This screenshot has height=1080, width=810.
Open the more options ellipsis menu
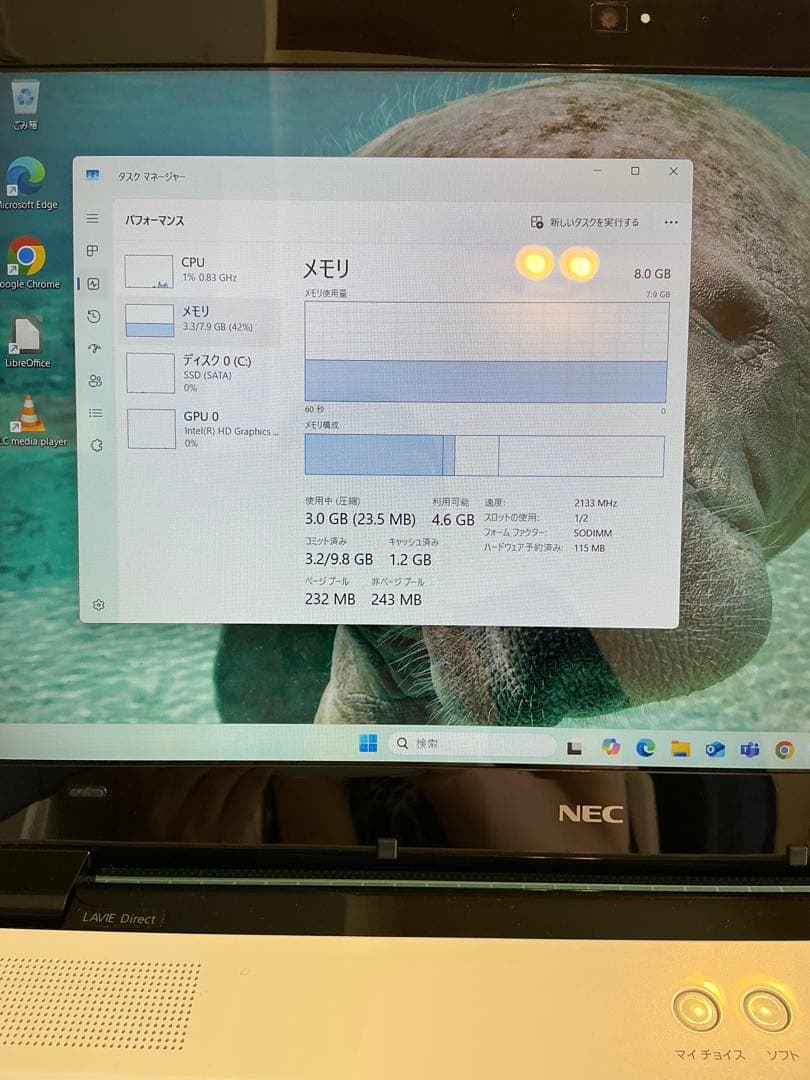point(671,222)
